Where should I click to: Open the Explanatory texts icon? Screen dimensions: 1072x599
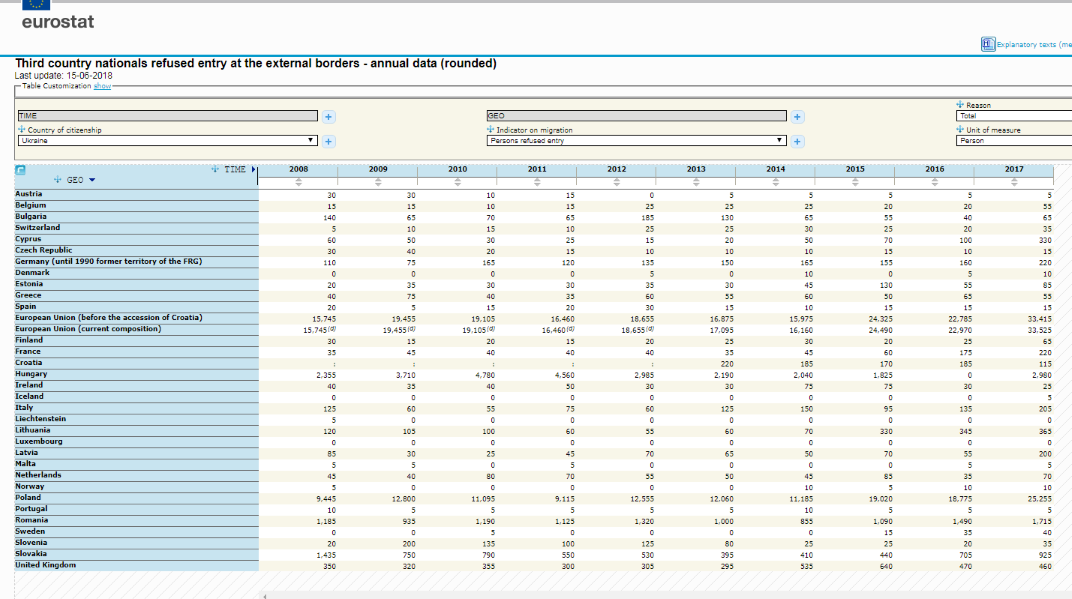988,45
